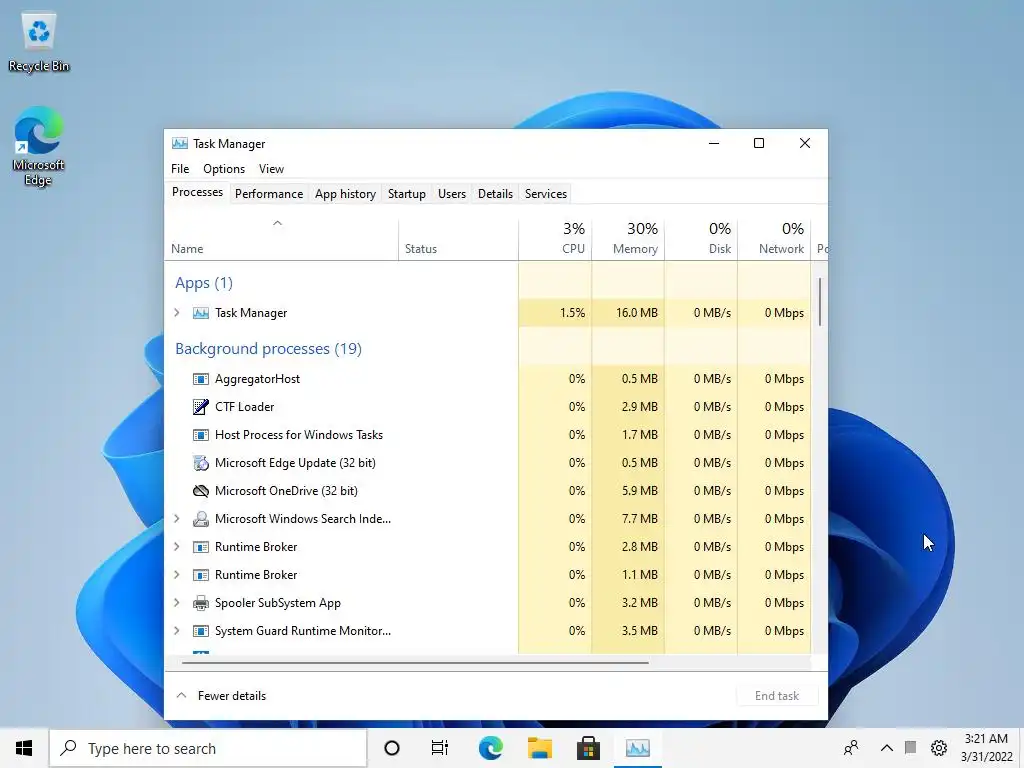
Task: Expand the Runtime Broker row using 1.1 MB
Action: point(176,575)
